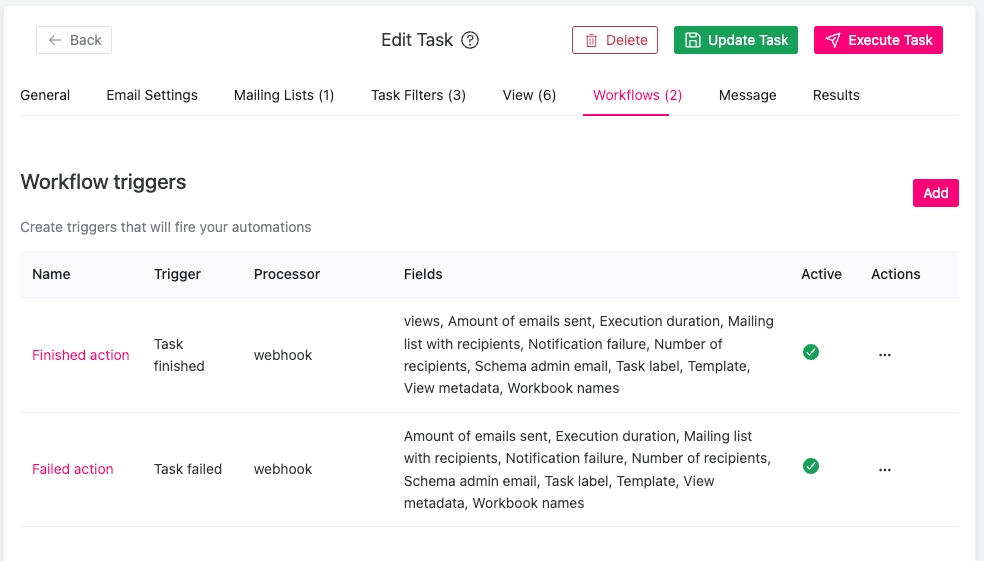
Task: Click active checkmark for Finished action row
Action: [811, 352]
